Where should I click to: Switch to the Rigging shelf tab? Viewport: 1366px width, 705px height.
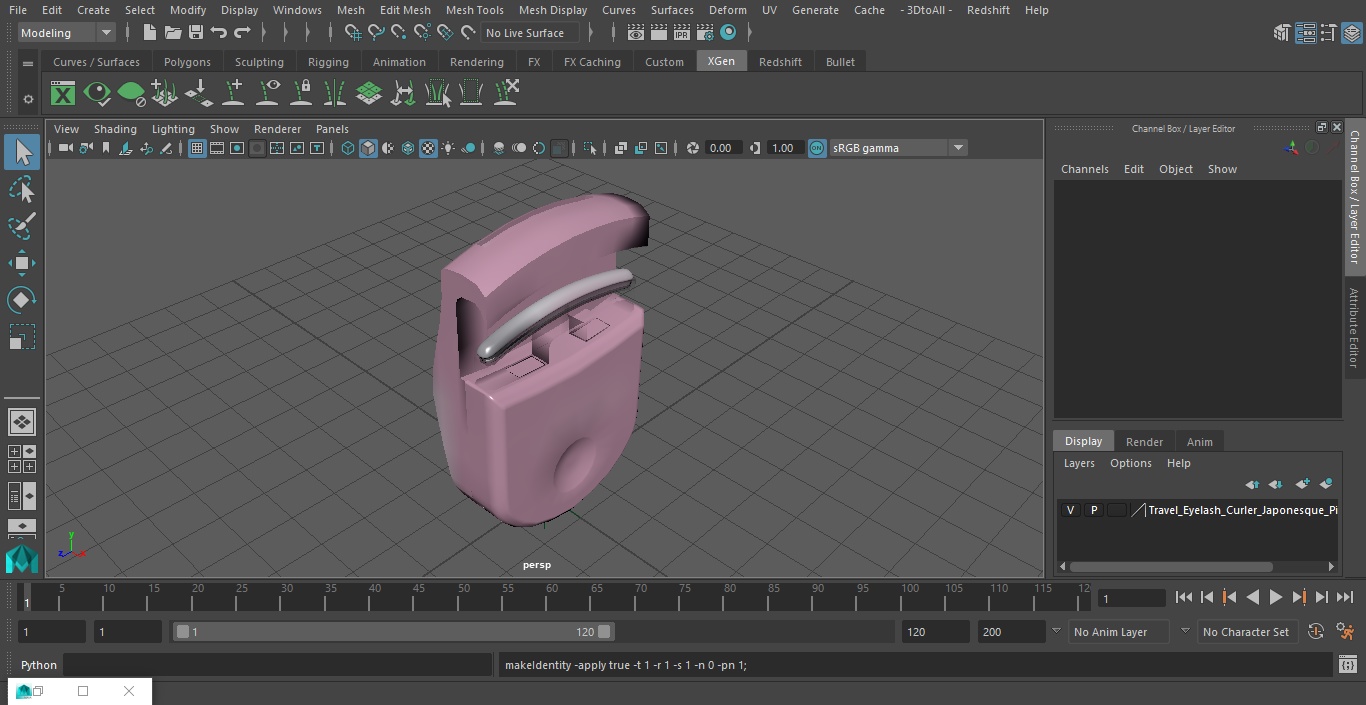pos(328,62)
